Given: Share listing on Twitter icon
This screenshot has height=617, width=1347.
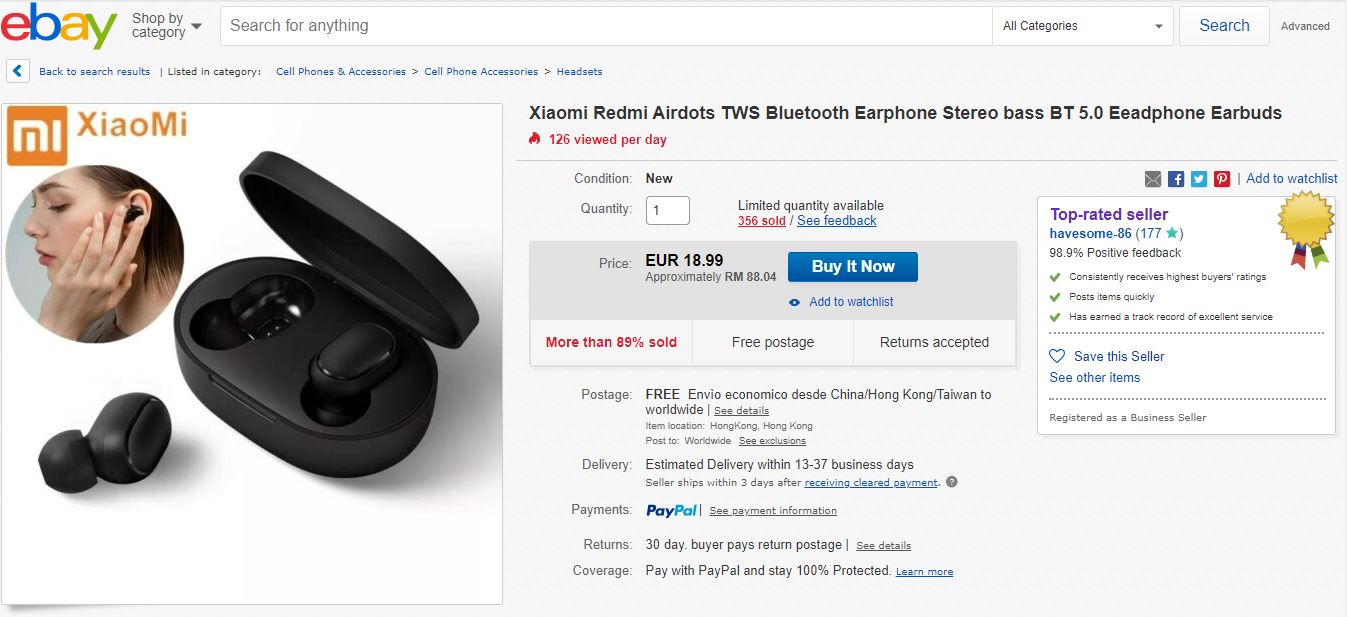Looking at the screenshot, I should (1199, 179).
